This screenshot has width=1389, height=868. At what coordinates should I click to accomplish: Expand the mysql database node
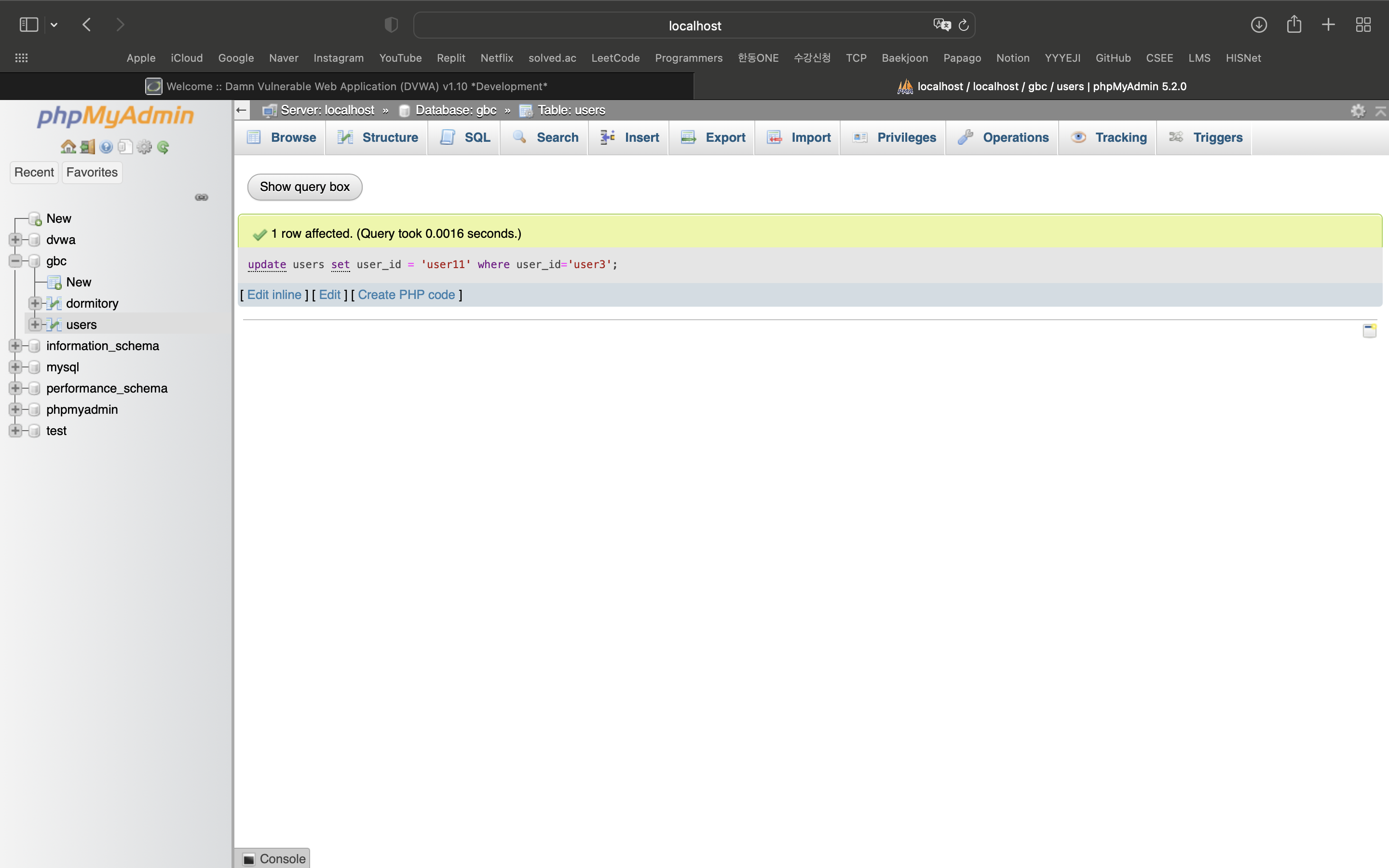coord(15,367)
